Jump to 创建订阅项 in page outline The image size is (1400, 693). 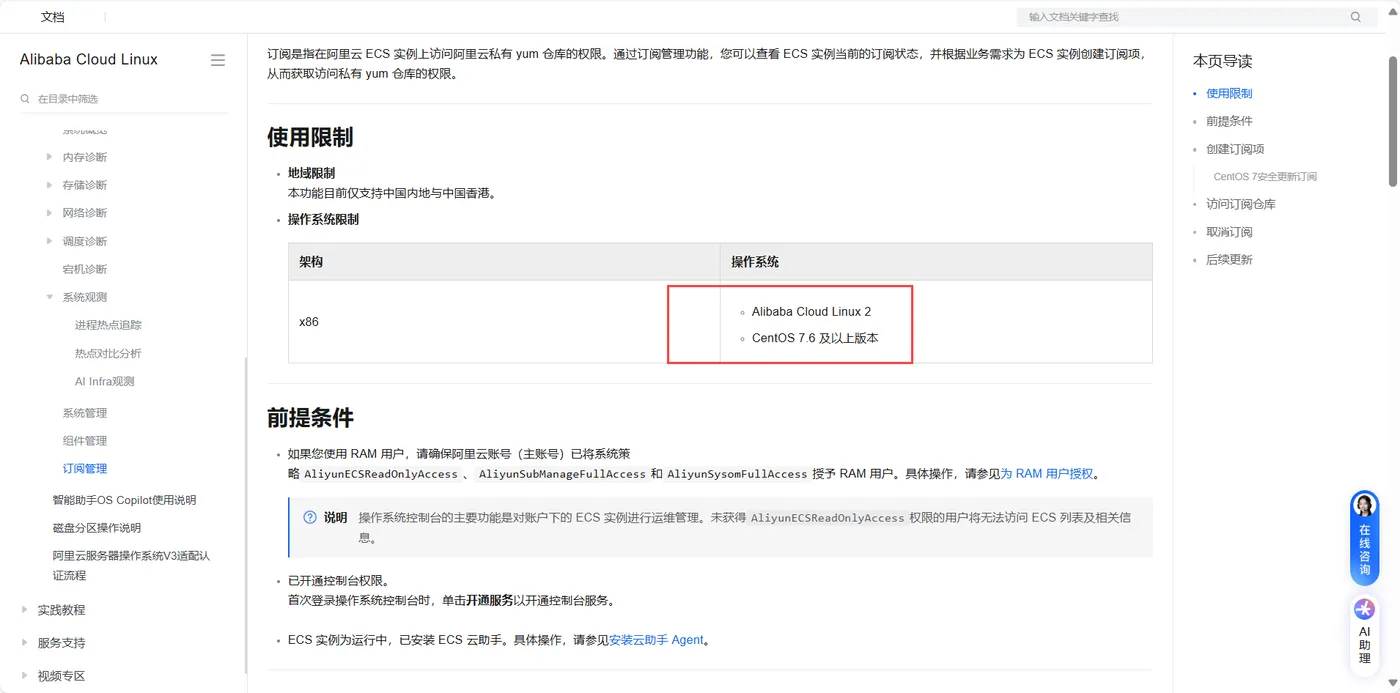tap(1235, 149)
